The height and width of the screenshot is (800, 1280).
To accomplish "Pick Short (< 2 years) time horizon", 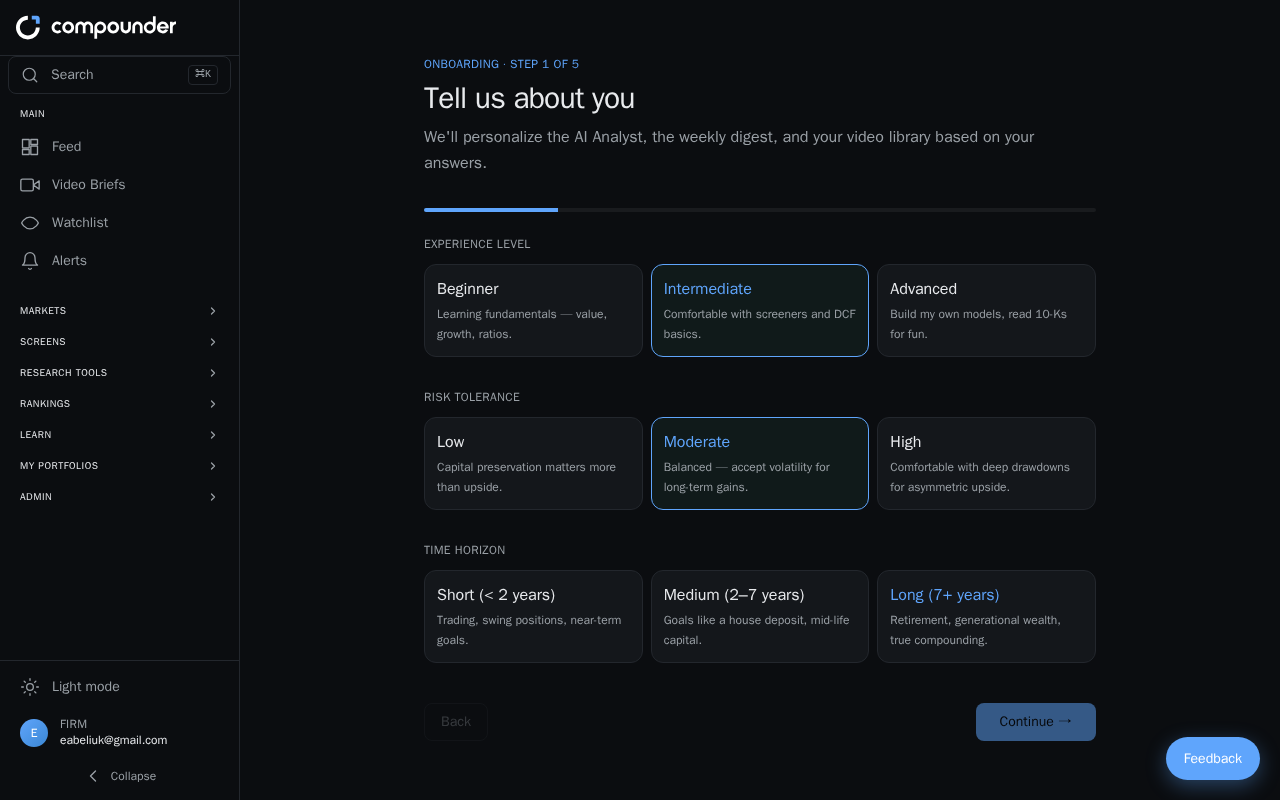I will [533, 616].
